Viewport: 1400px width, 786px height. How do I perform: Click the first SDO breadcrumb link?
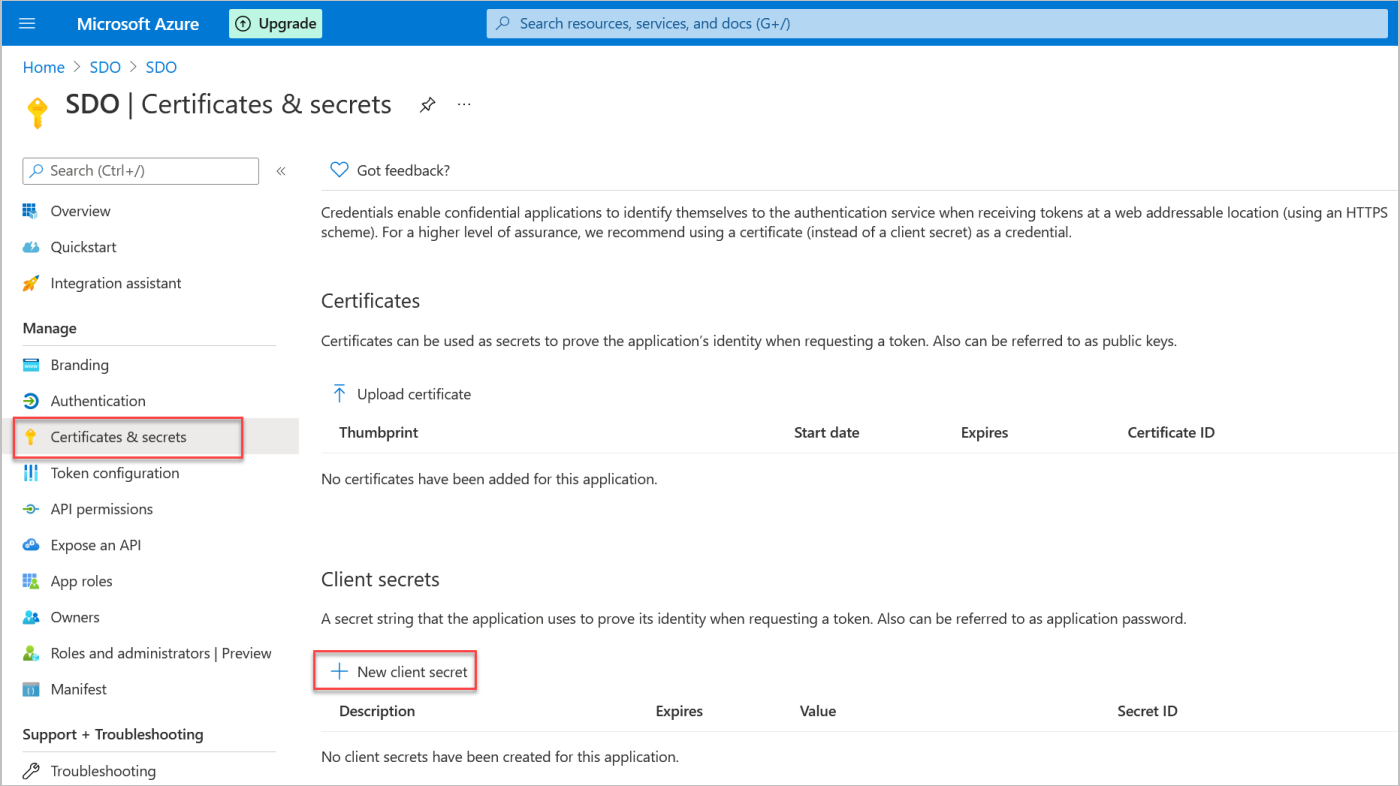pos(105,67)
